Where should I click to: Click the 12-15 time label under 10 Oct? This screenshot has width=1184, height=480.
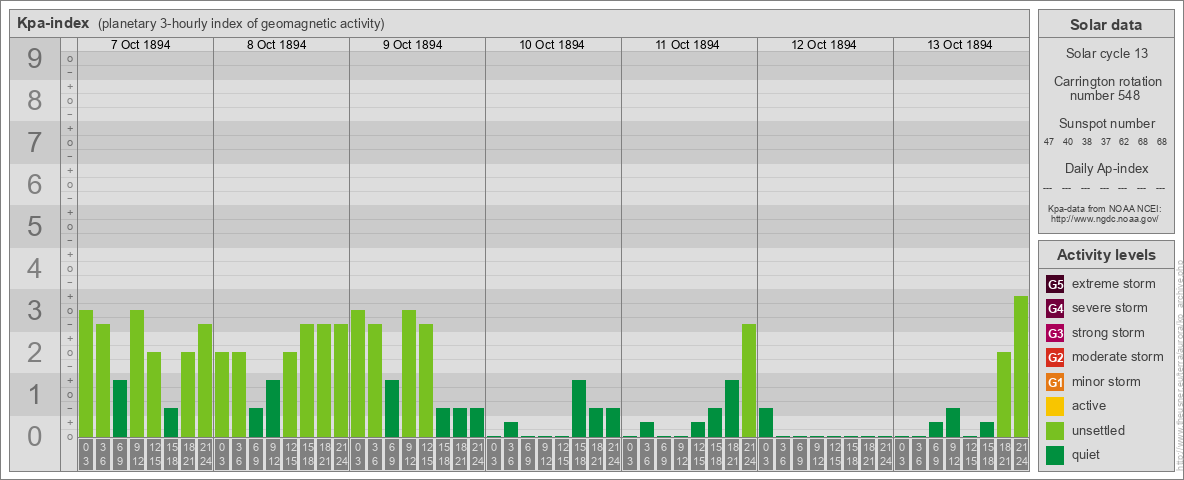(x=562, y=455)
